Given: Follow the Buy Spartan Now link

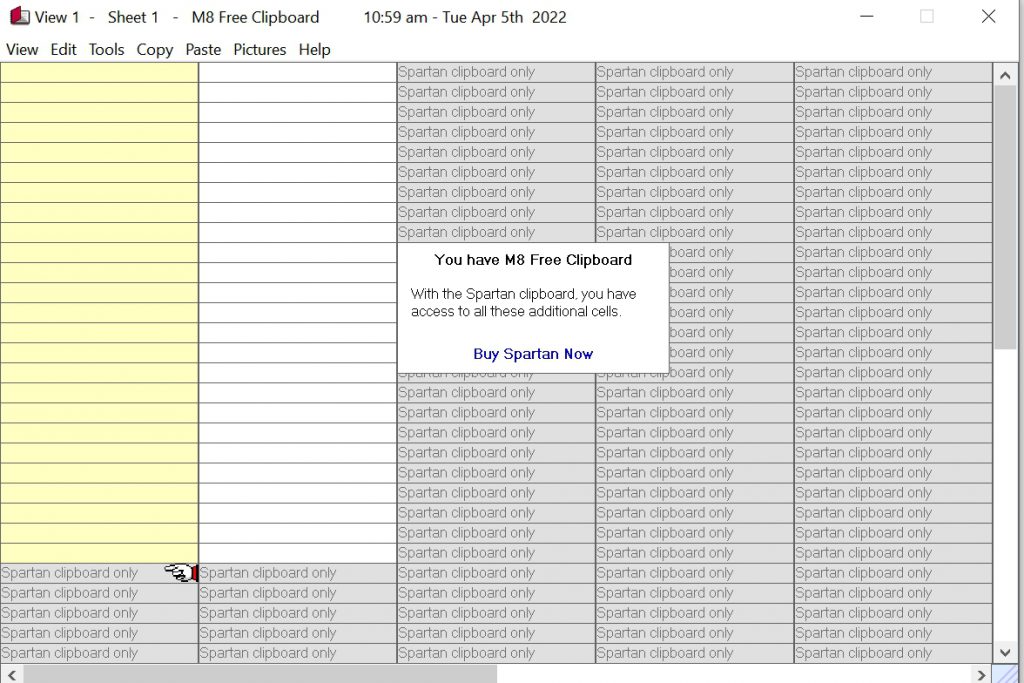Looking at the screenshot, I should (533, 354).
